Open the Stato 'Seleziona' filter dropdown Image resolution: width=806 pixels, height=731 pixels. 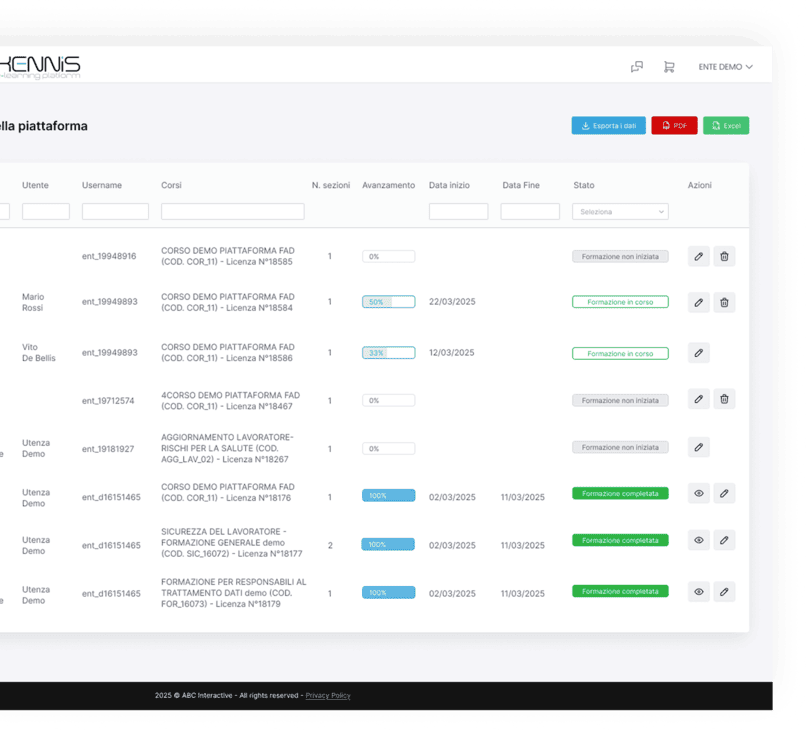pyautogui.click(x=620, y=212)
